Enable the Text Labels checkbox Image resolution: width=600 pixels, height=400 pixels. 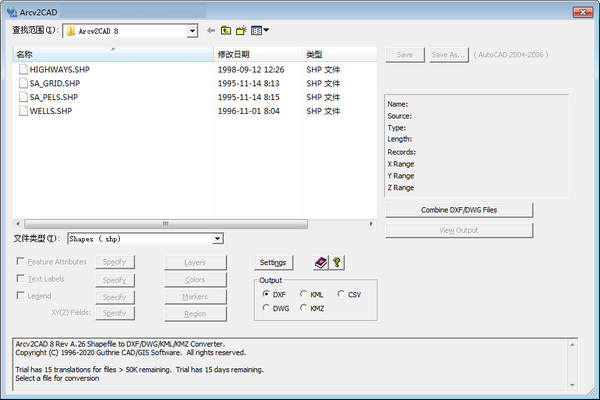point(21,278)
